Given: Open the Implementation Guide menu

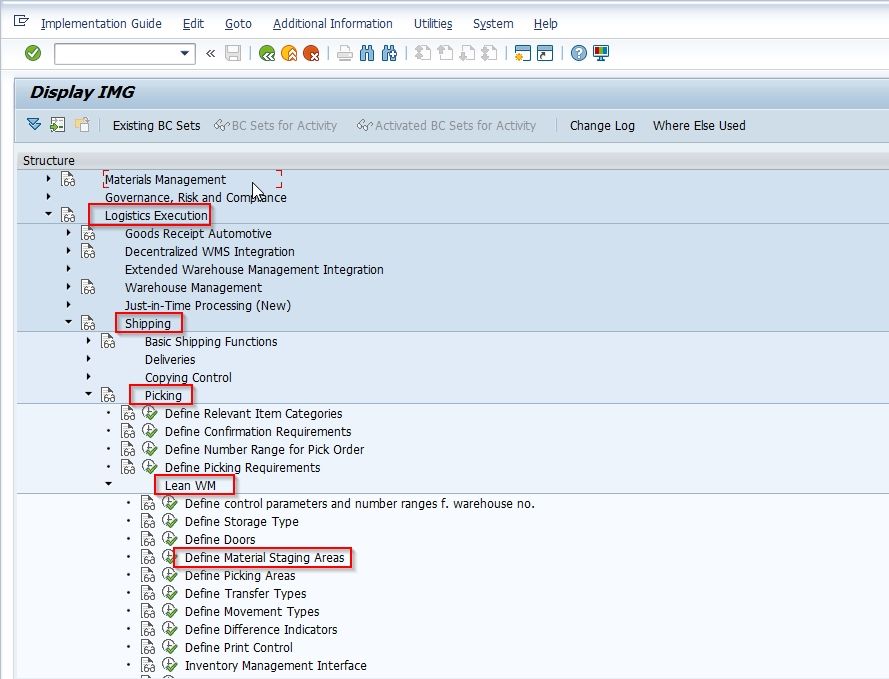Looking at the screenshot, I should click(x=101, y=24).
